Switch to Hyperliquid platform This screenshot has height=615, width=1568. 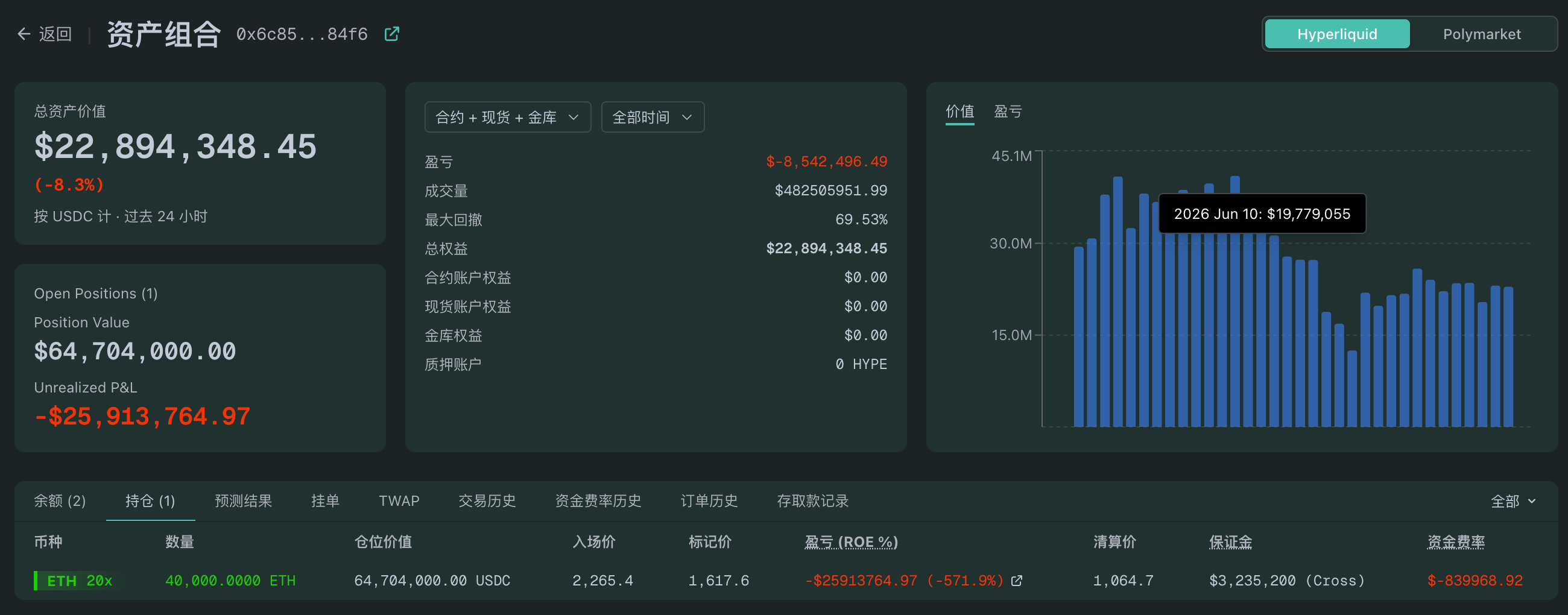tap(1336, 34)
